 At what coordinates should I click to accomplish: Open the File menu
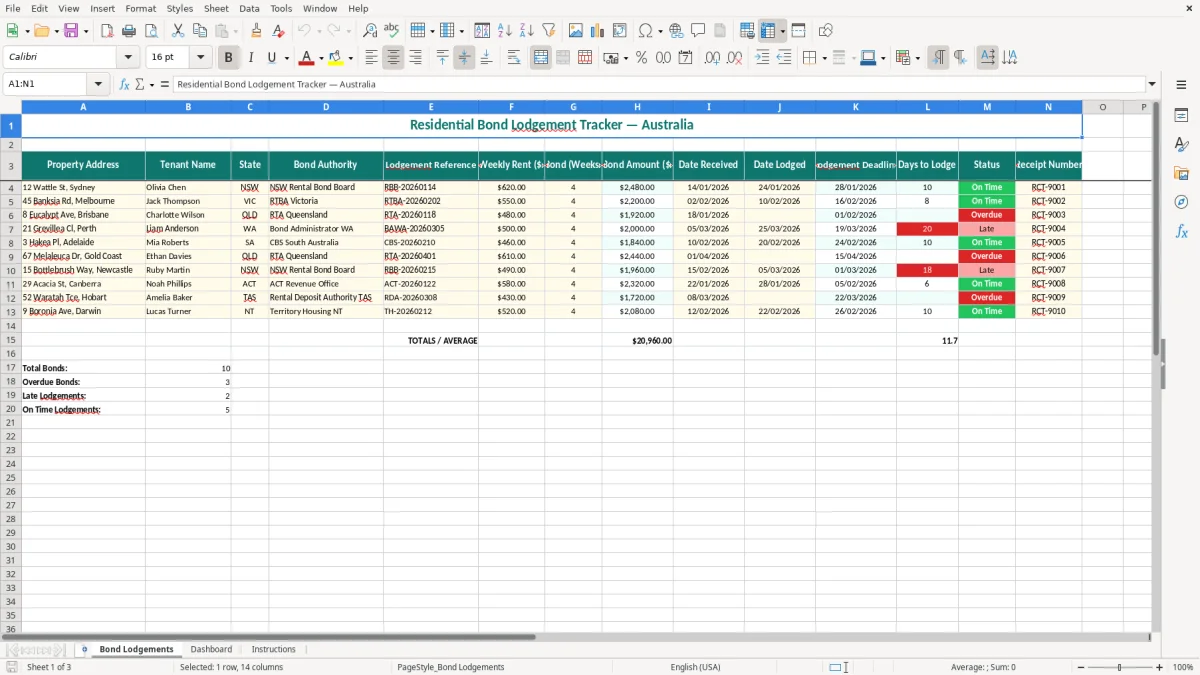(x=13, y=8)
